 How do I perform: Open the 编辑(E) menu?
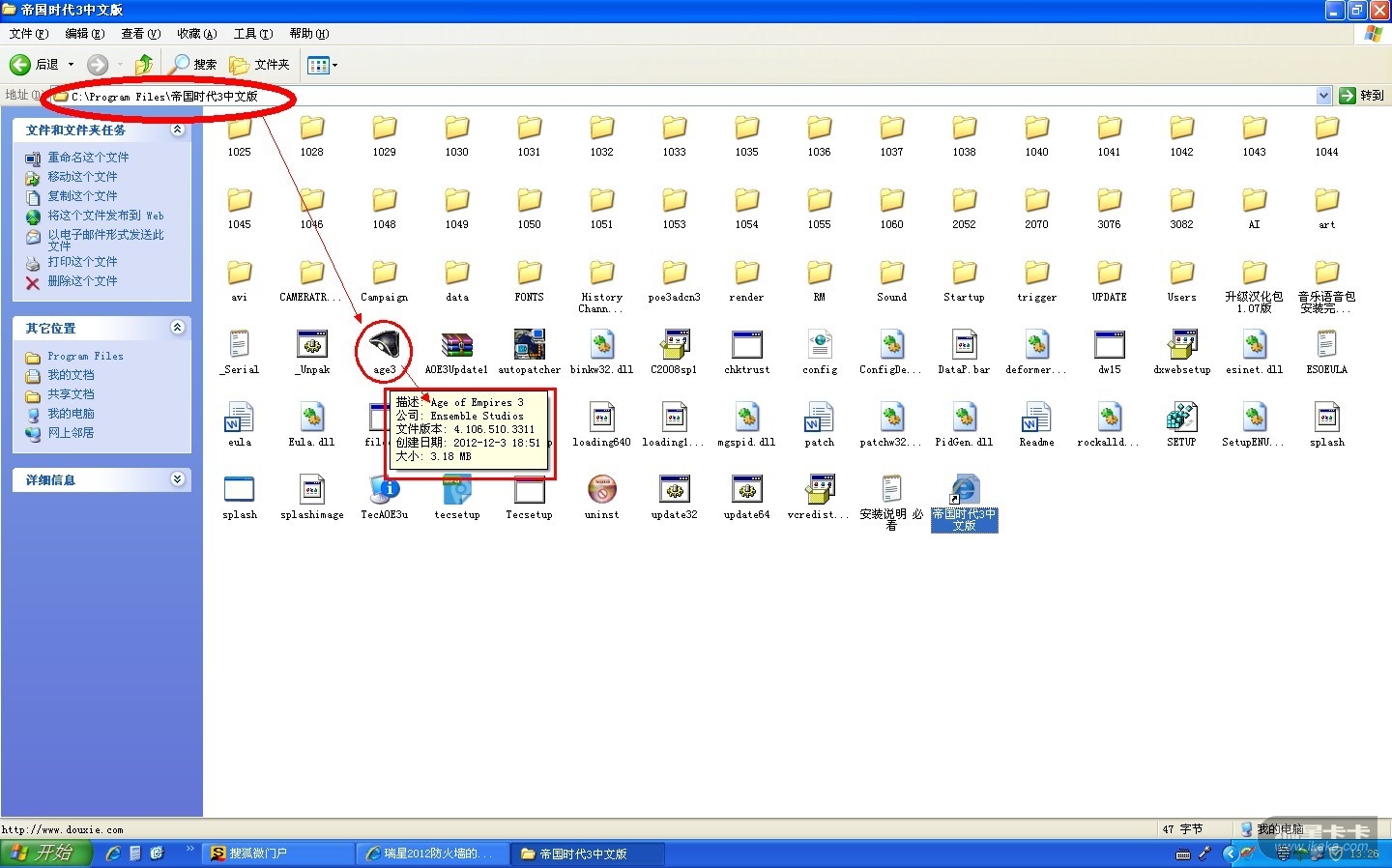point(84,34)
